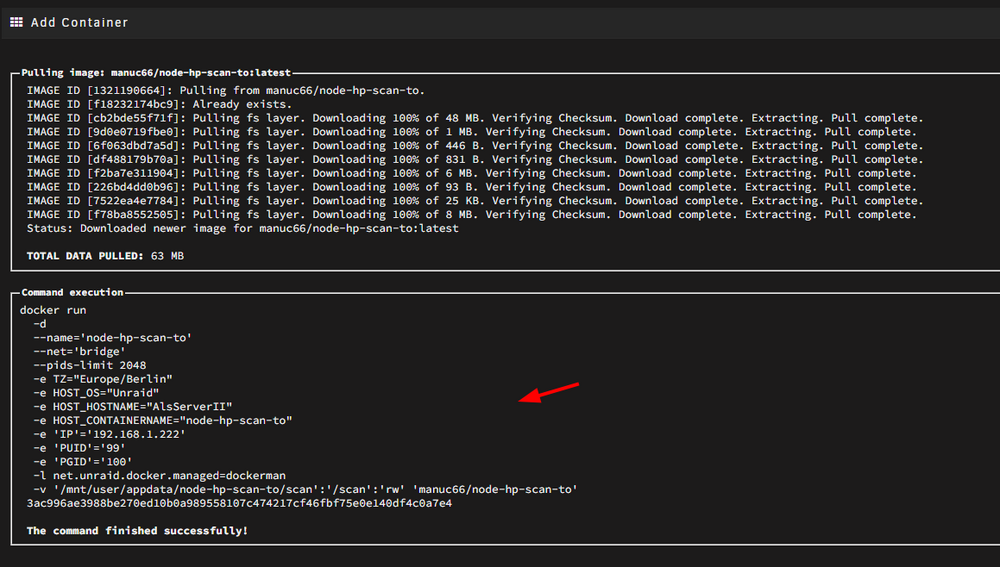Click the 'PGID'='100' line
The image size is (1000, 567).
[x=83, y=462]
